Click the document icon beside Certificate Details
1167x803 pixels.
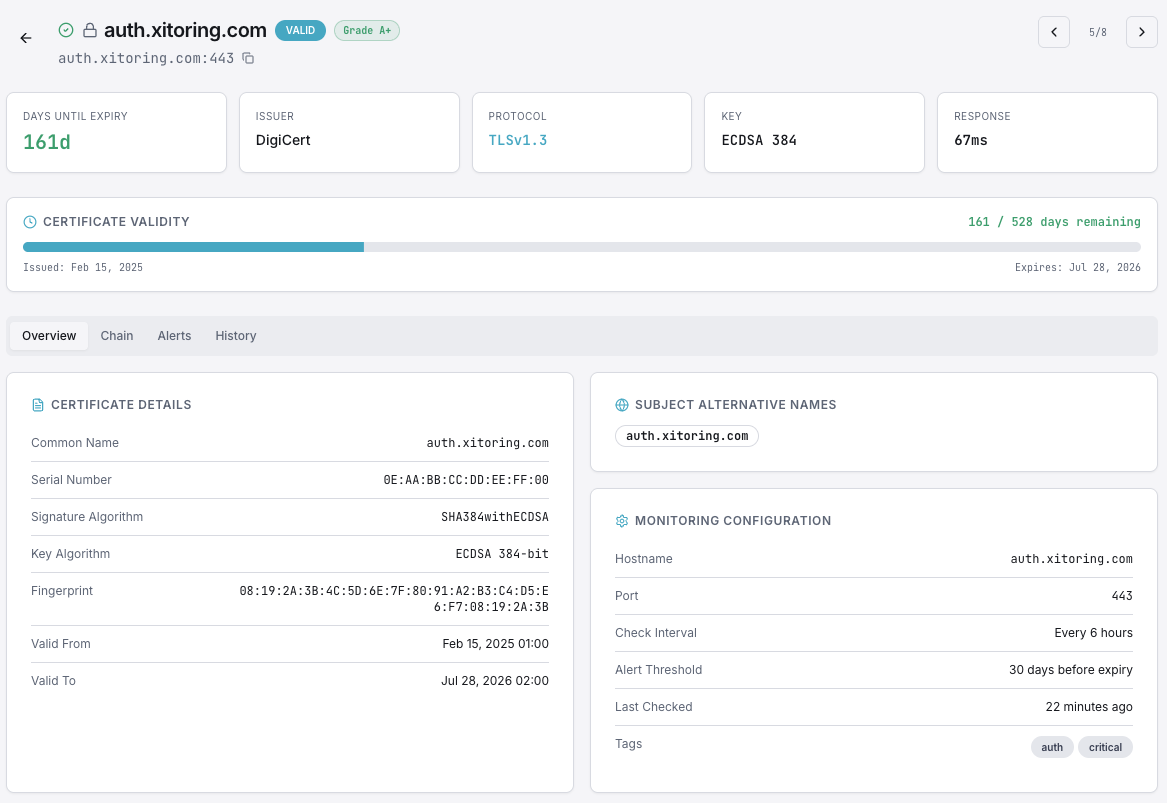tap(37, 404)
